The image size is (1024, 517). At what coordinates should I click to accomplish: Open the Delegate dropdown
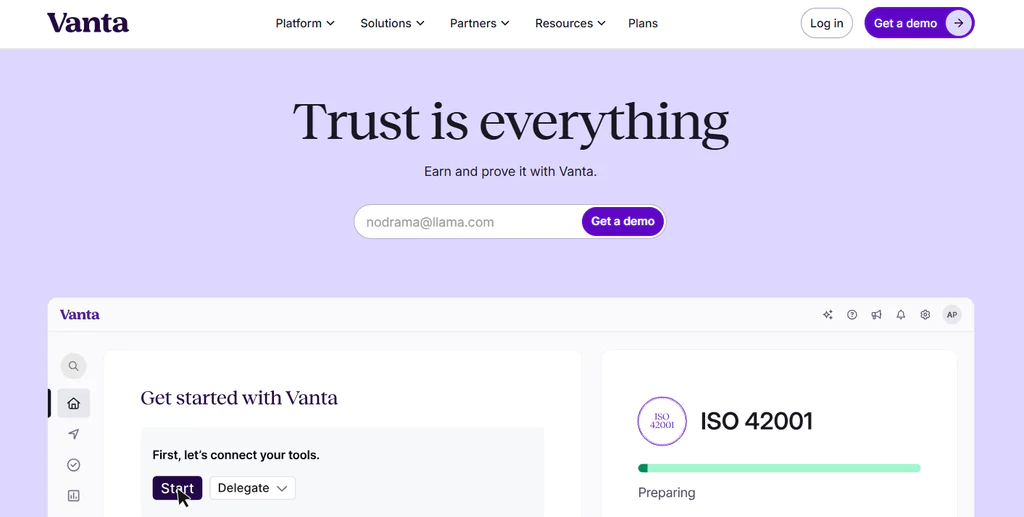(x=253, y=488)
